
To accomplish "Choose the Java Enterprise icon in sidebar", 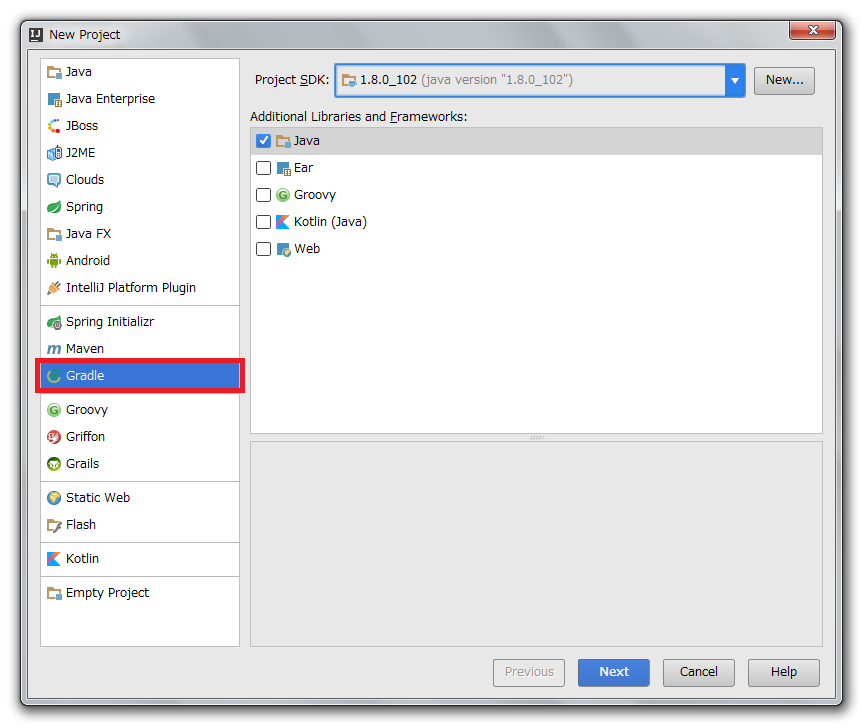I will [54, 99].
